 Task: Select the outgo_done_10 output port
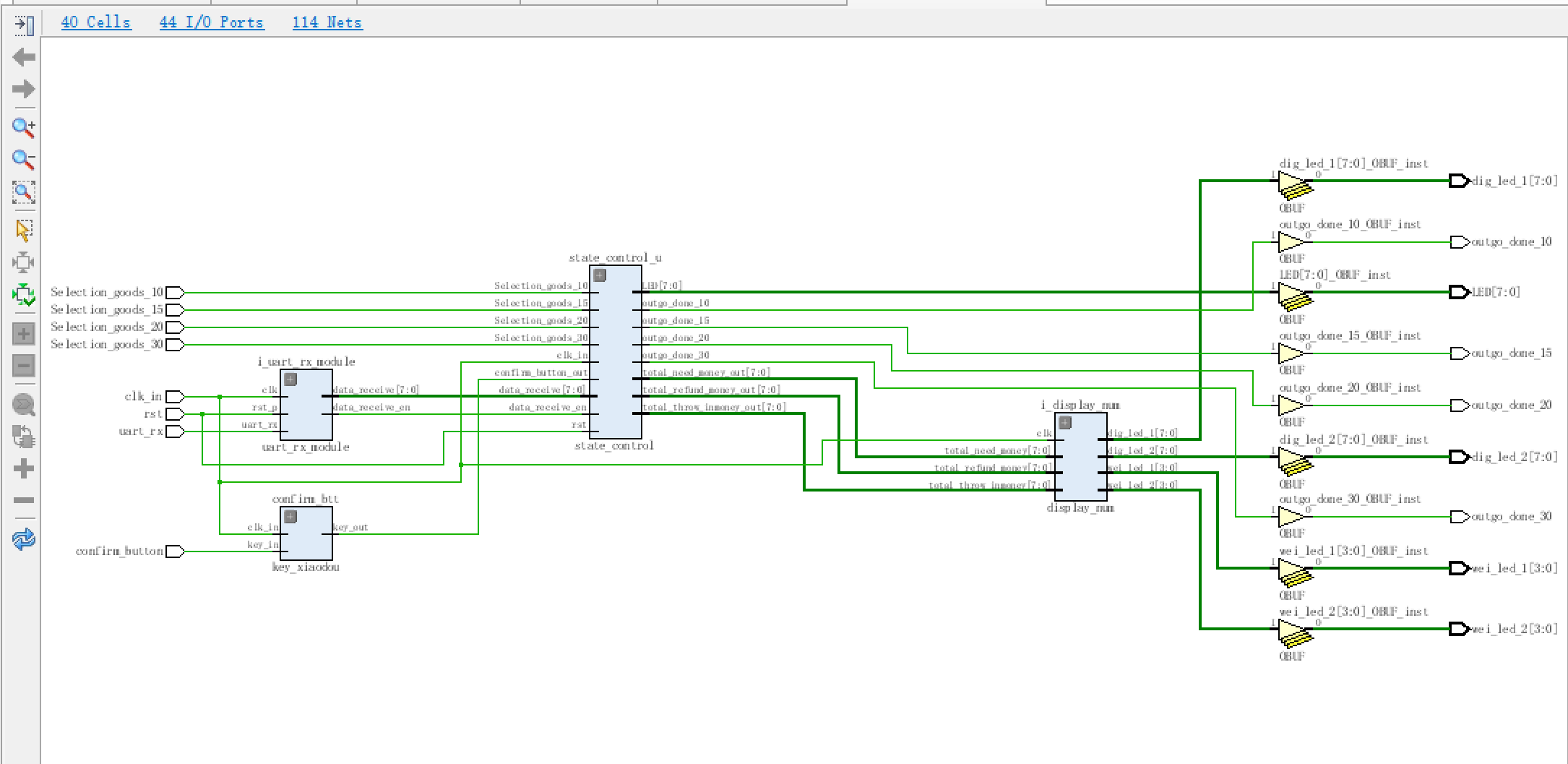click(1460, 242)
